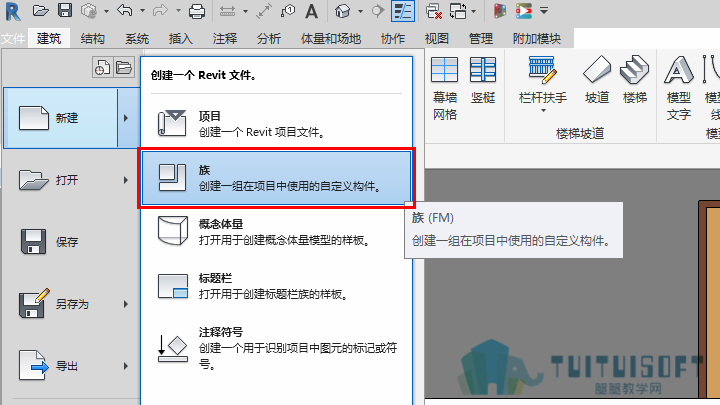Show recent documents icon in file menu

coord(102,68)
